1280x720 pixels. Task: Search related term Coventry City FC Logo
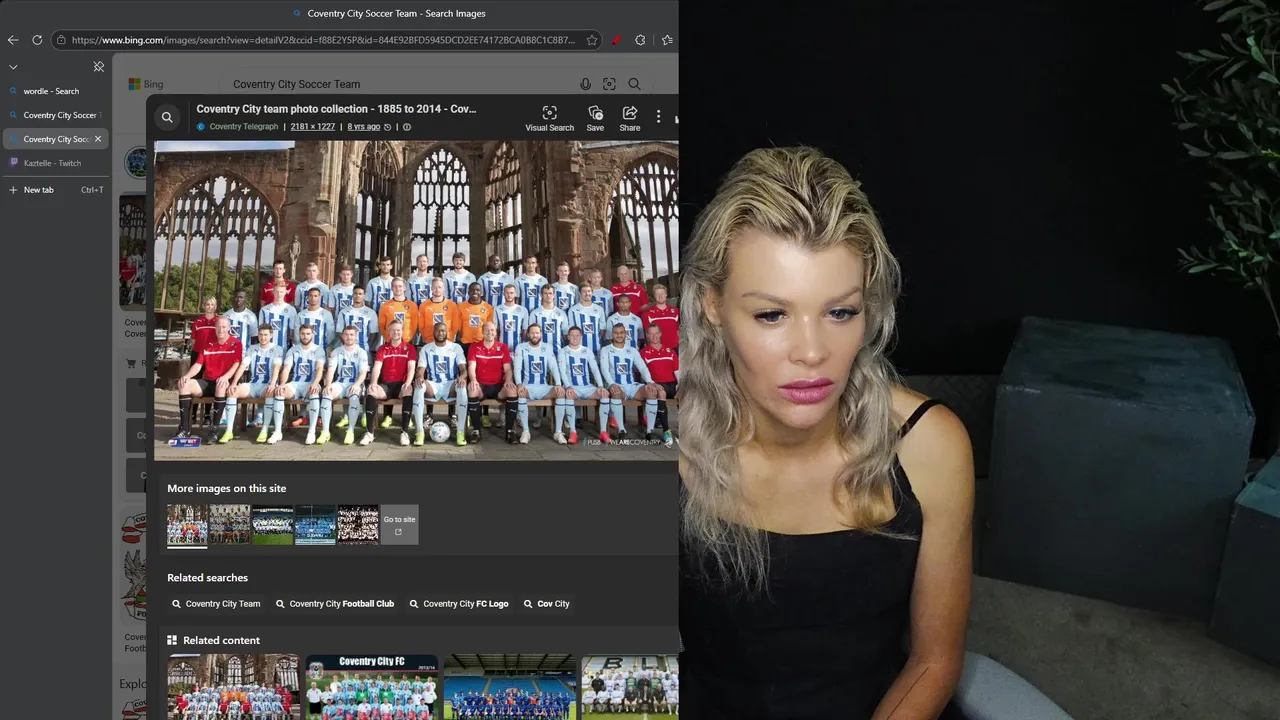click(460, 604)
